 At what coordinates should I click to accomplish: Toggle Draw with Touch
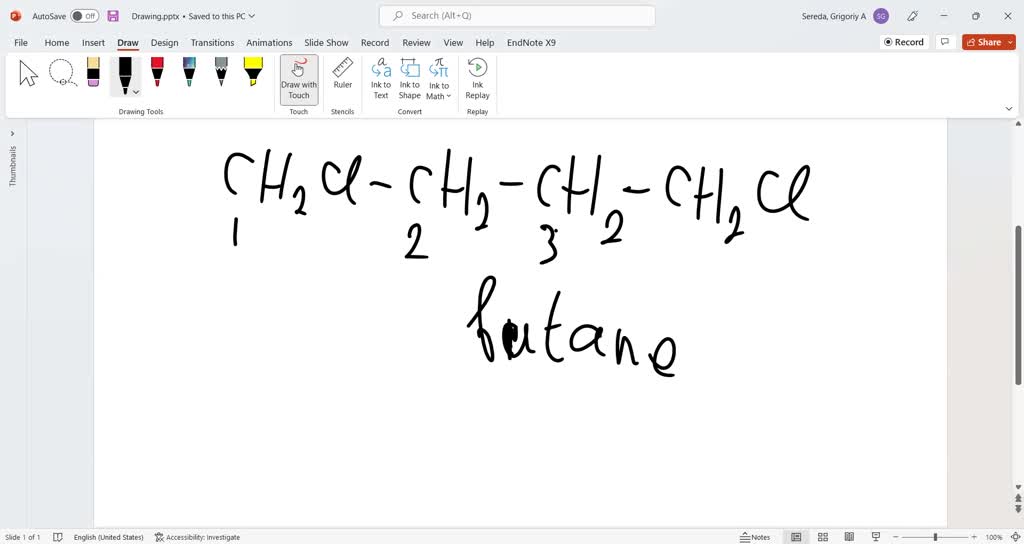(299, 79)
